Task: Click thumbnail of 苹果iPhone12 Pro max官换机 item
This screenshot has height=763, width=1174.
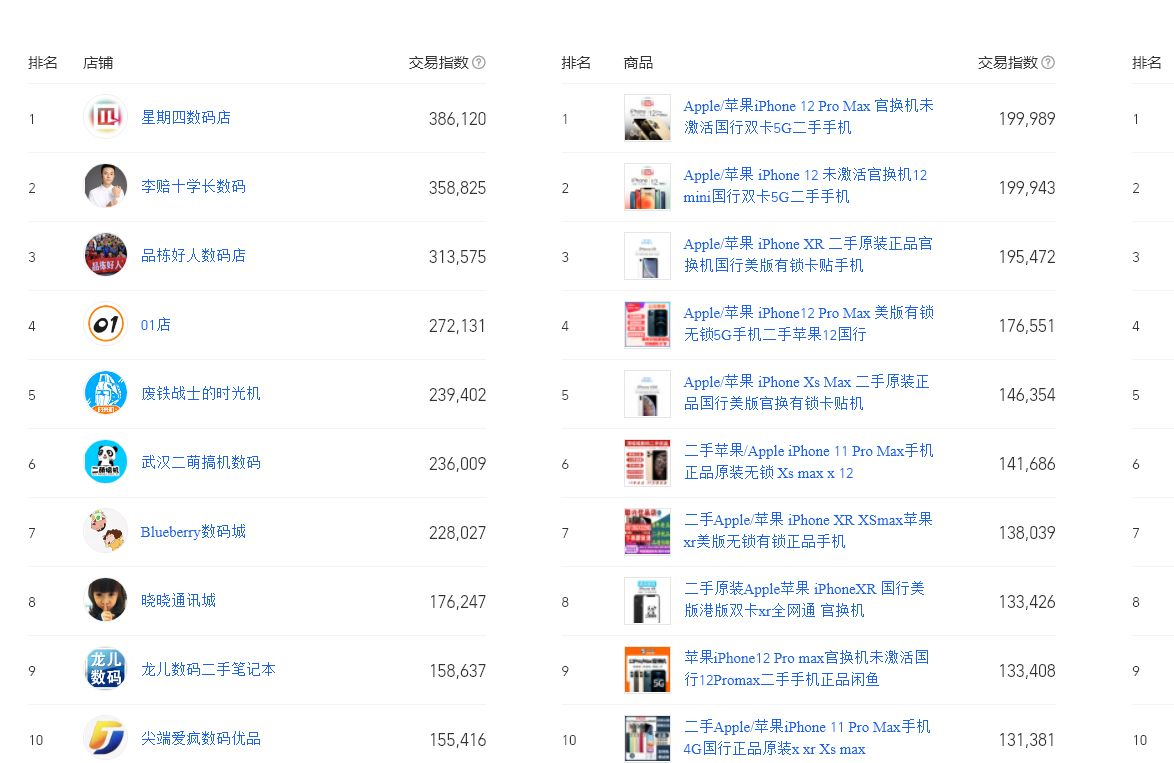Action: coord(648,669)
